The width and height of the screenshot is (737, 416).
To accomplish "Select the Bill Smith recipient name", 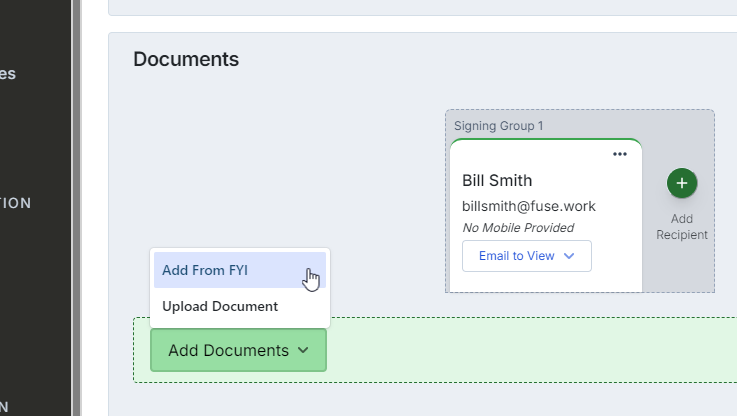I will 497,181.
